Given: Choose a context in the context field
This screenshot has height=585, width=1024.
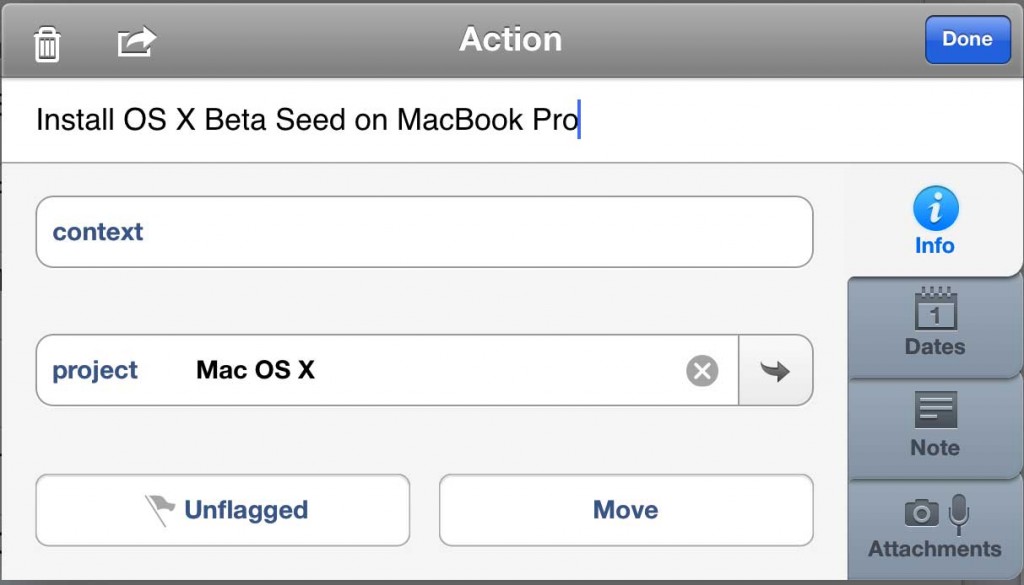Looking at the screenshot, I should (x=424, y=232).
